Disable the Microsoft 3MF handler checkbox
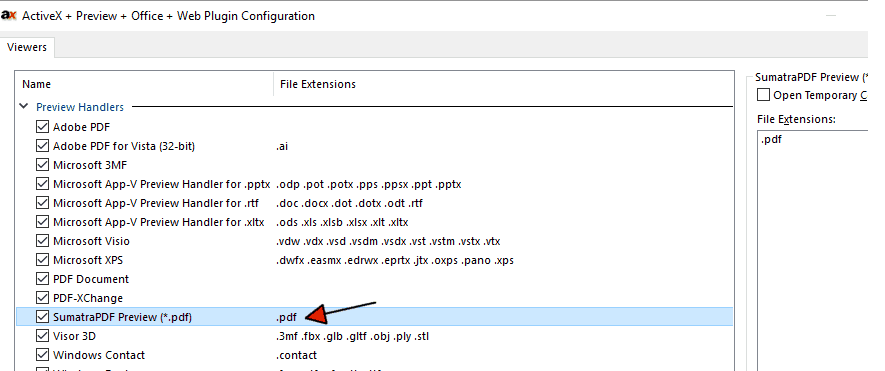This screenshot has height=371, width=885. (x=42, y=165)
